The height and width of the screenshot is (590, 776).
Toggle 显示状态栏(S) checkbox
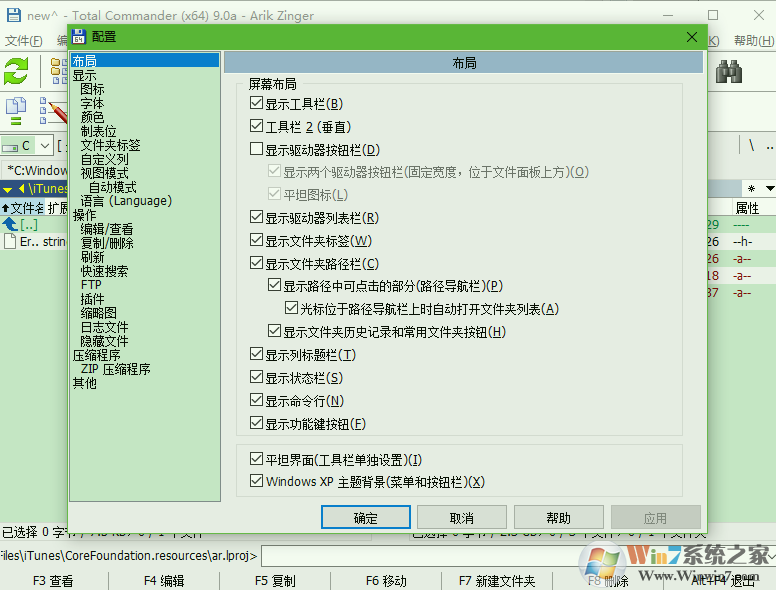(x=256, y=377)
